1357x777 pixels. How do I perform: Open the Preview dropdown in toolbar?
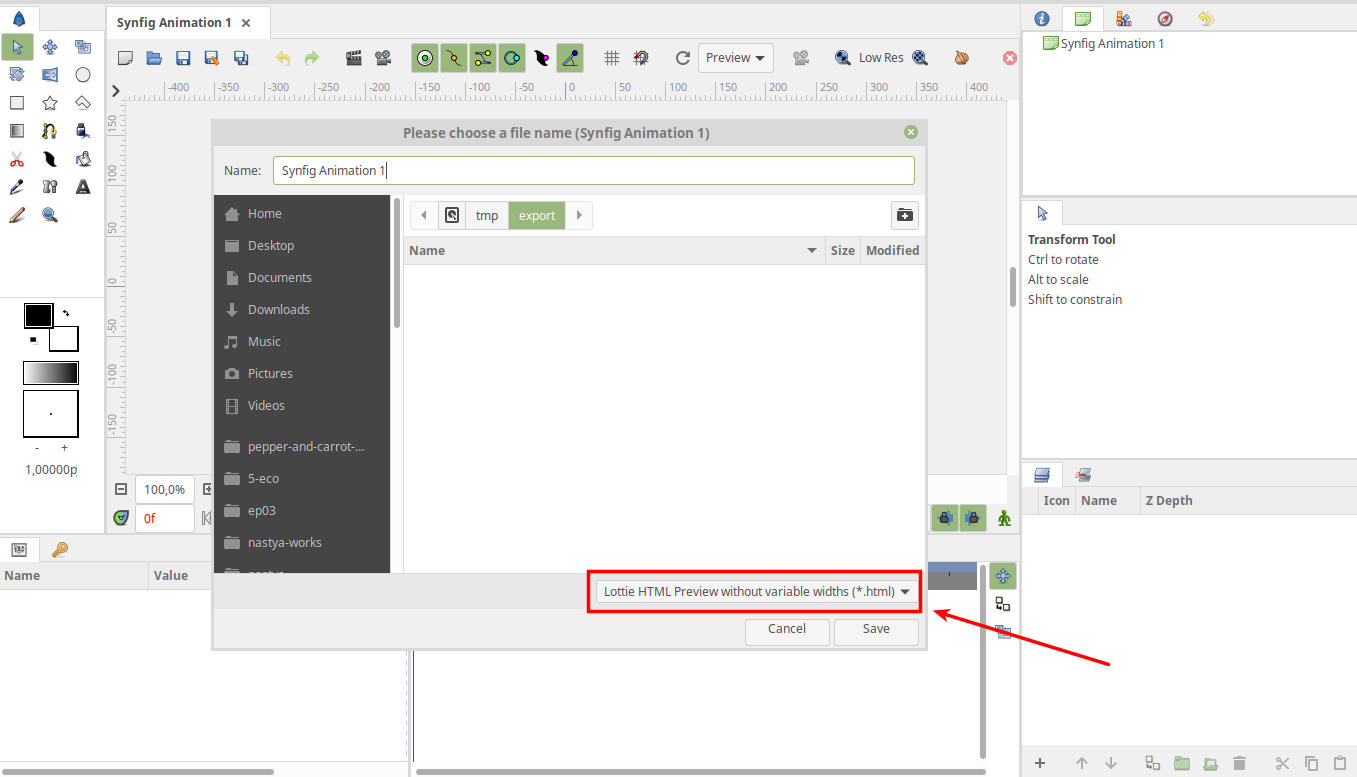pyautogui.click(x=736, y=58)
